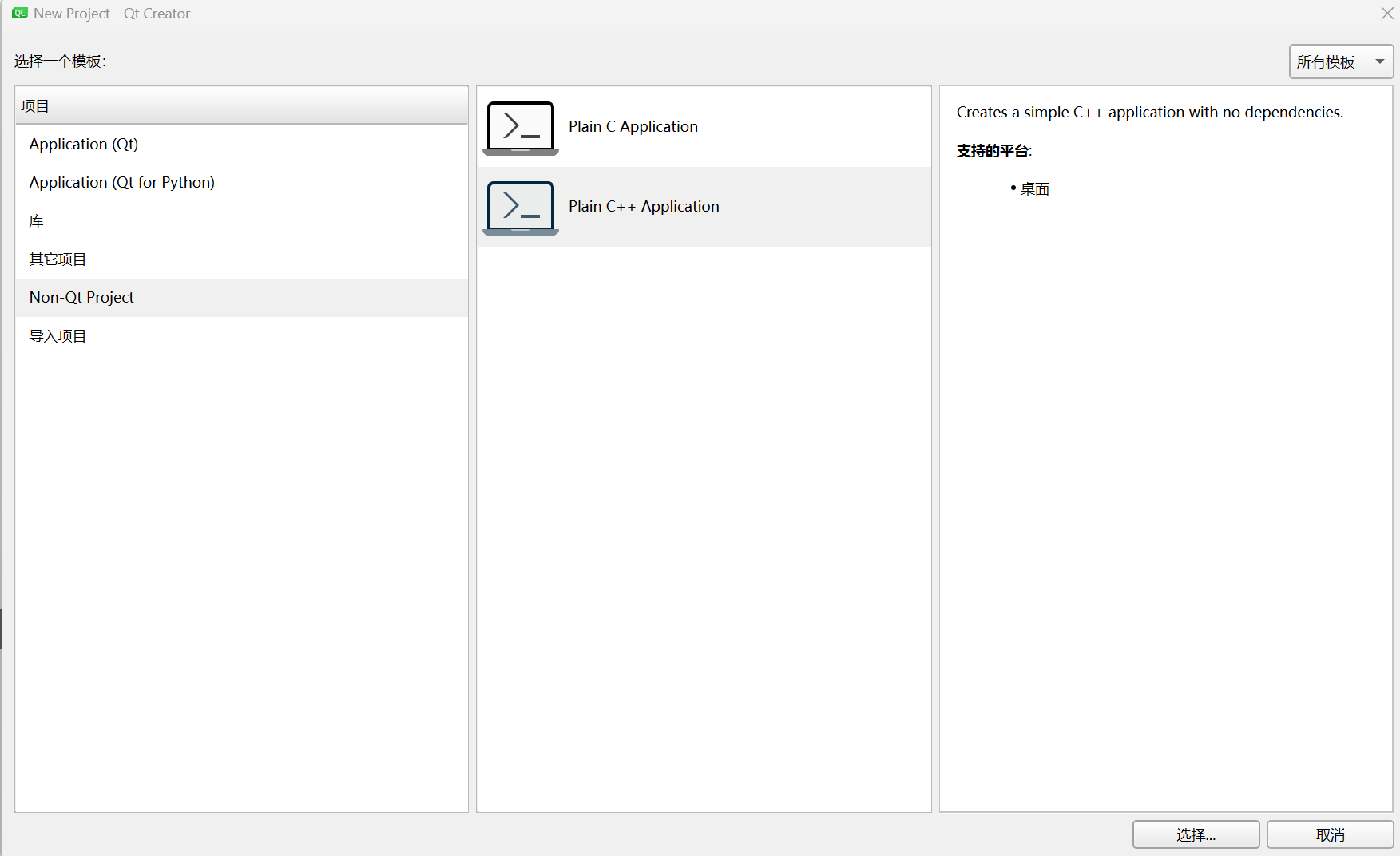Select the Application (Qt) category
Screen dimensions: 1400x856
(241, 145)
